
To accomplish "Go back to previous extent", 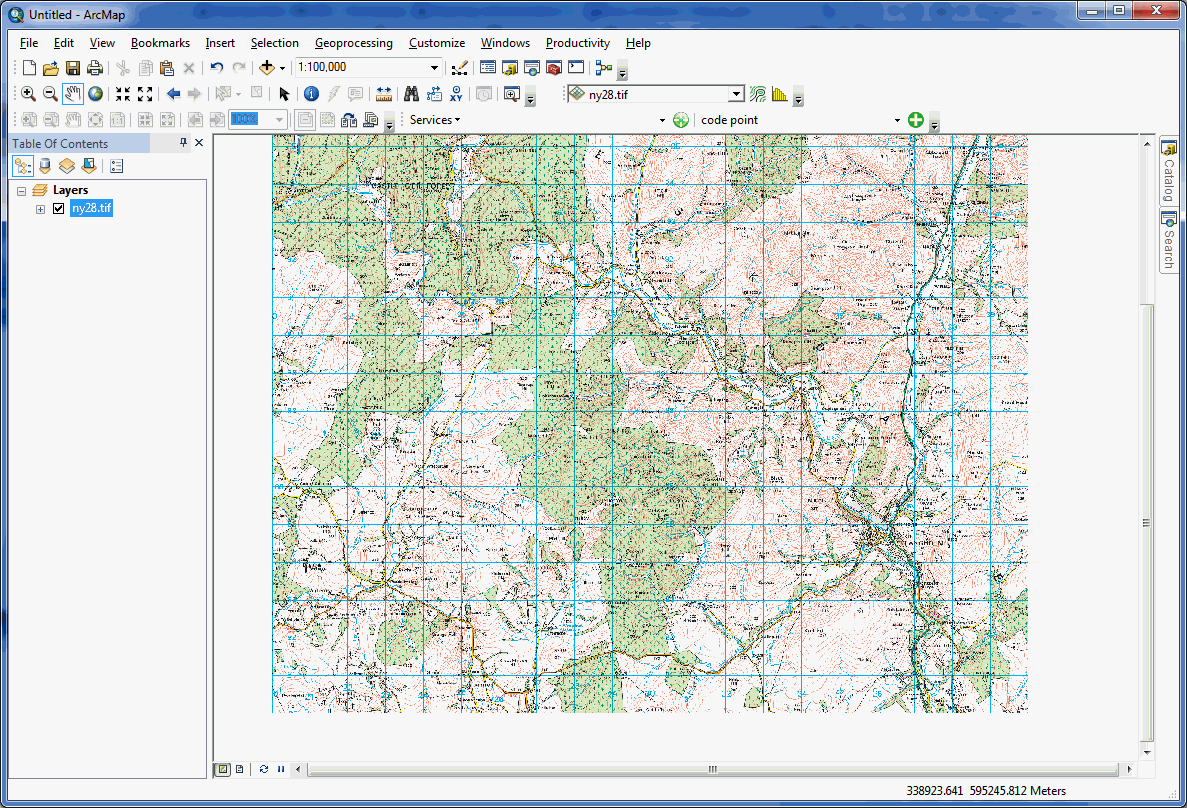I will [x=173, y=94].
